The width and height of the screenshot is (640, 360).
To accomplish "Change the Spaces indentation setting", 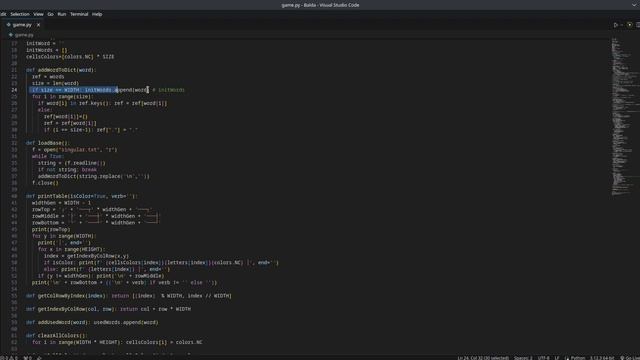I will tap(522, 358).
